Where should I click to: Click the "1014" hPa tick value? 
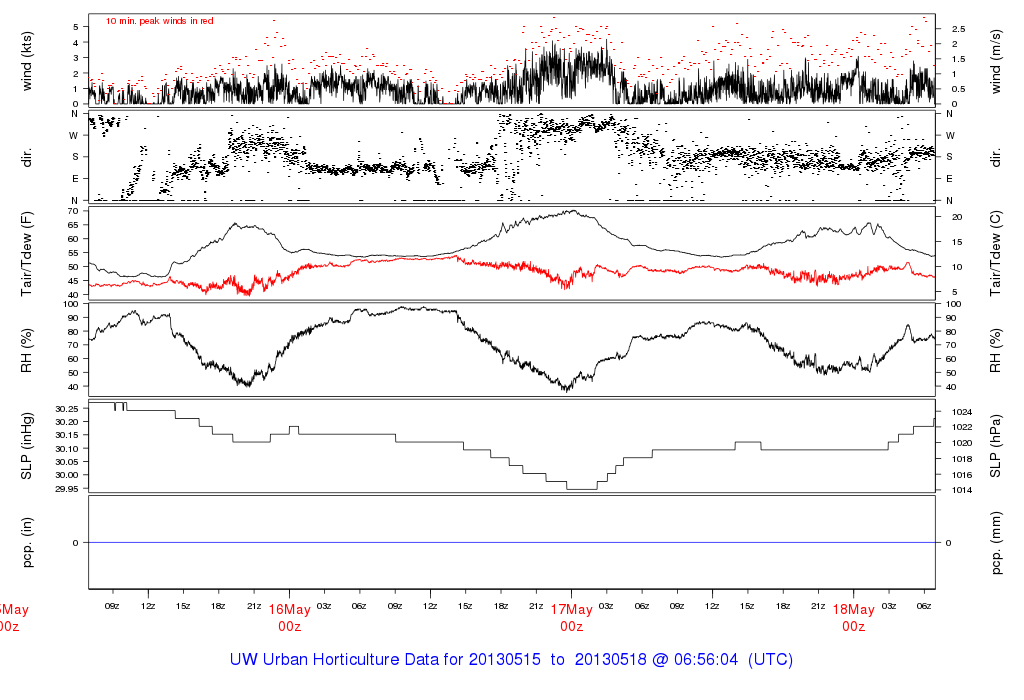click(x=962, y=490)
